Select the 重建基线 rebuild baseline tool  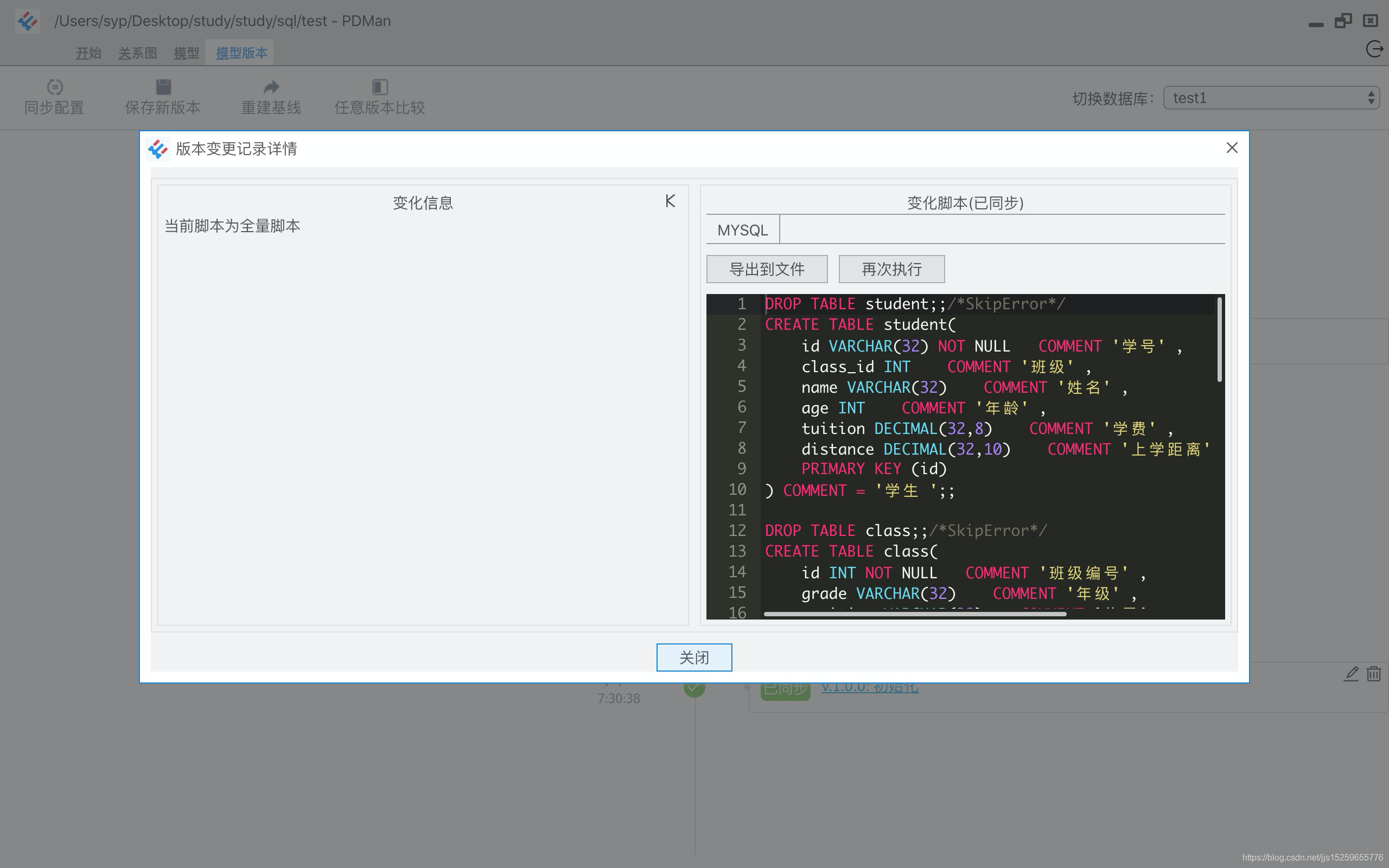pos(271,97)
